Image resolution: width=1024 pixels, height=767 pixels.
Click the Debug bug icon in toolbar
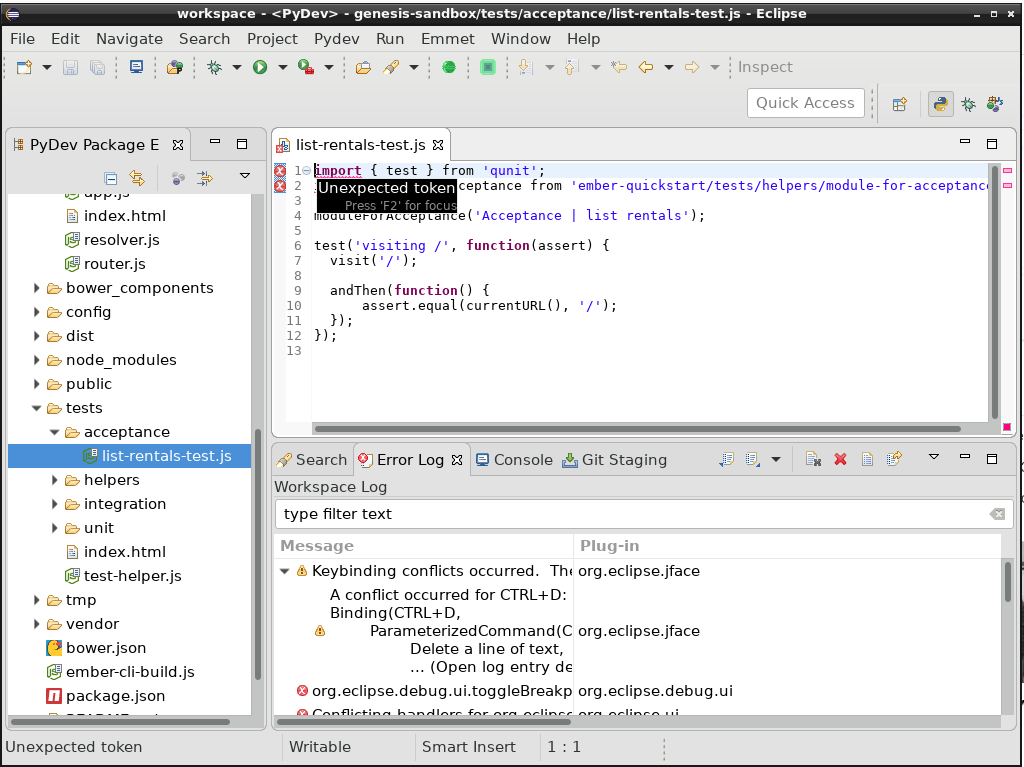[214, 67]
